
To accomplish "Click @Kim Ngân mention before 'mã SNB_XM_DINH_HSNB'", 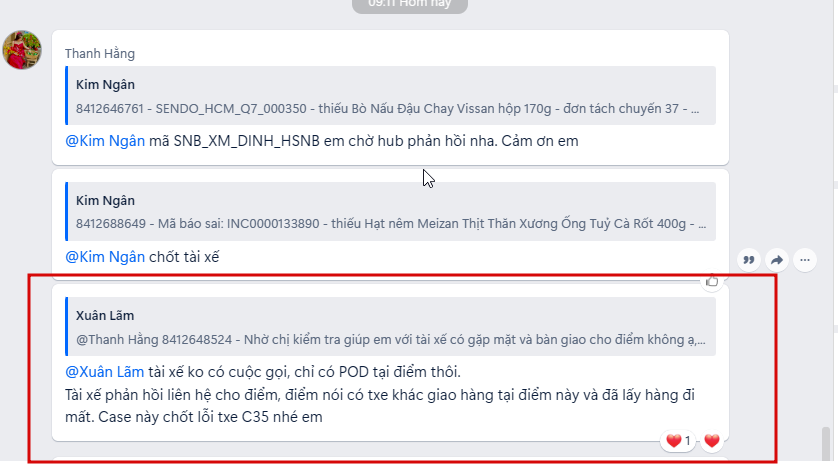I will coord(105,141).
